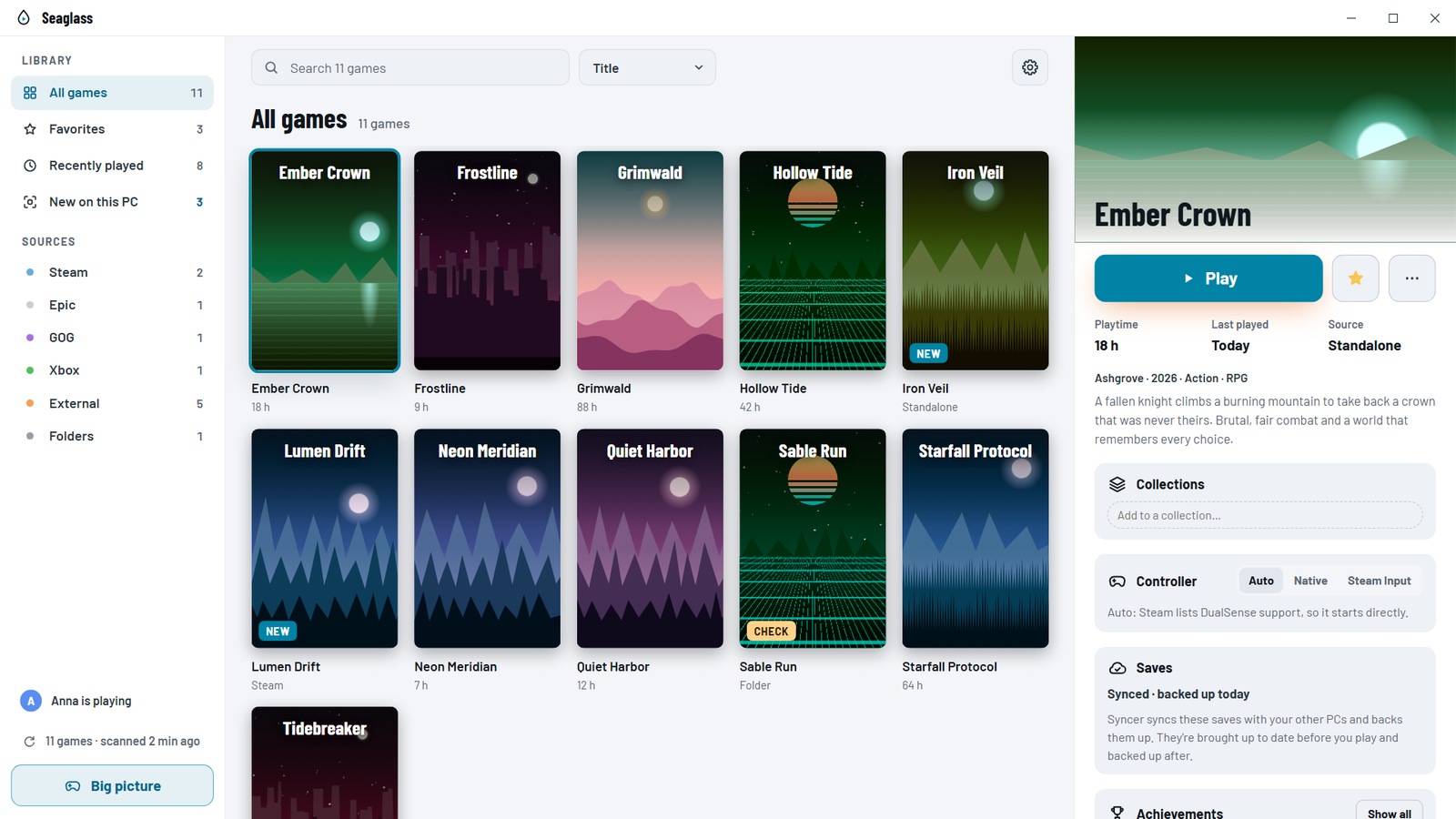
Task: Toggle the favorite star for Ember Crown
Action: coord(1356,278)
